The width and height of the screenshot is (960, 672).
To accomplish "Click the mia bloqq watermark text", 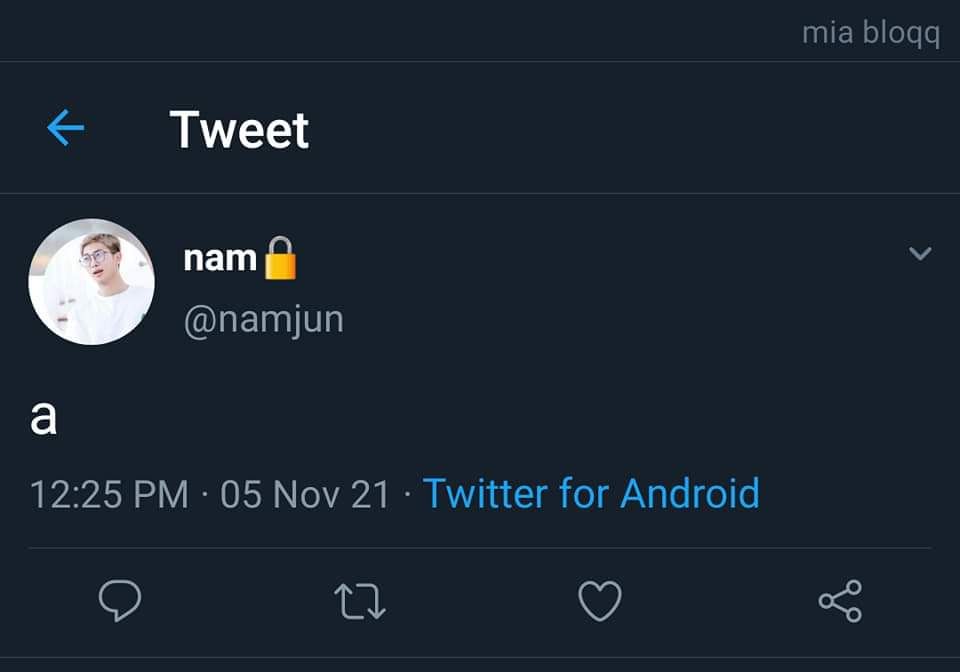I will [871, 33].
